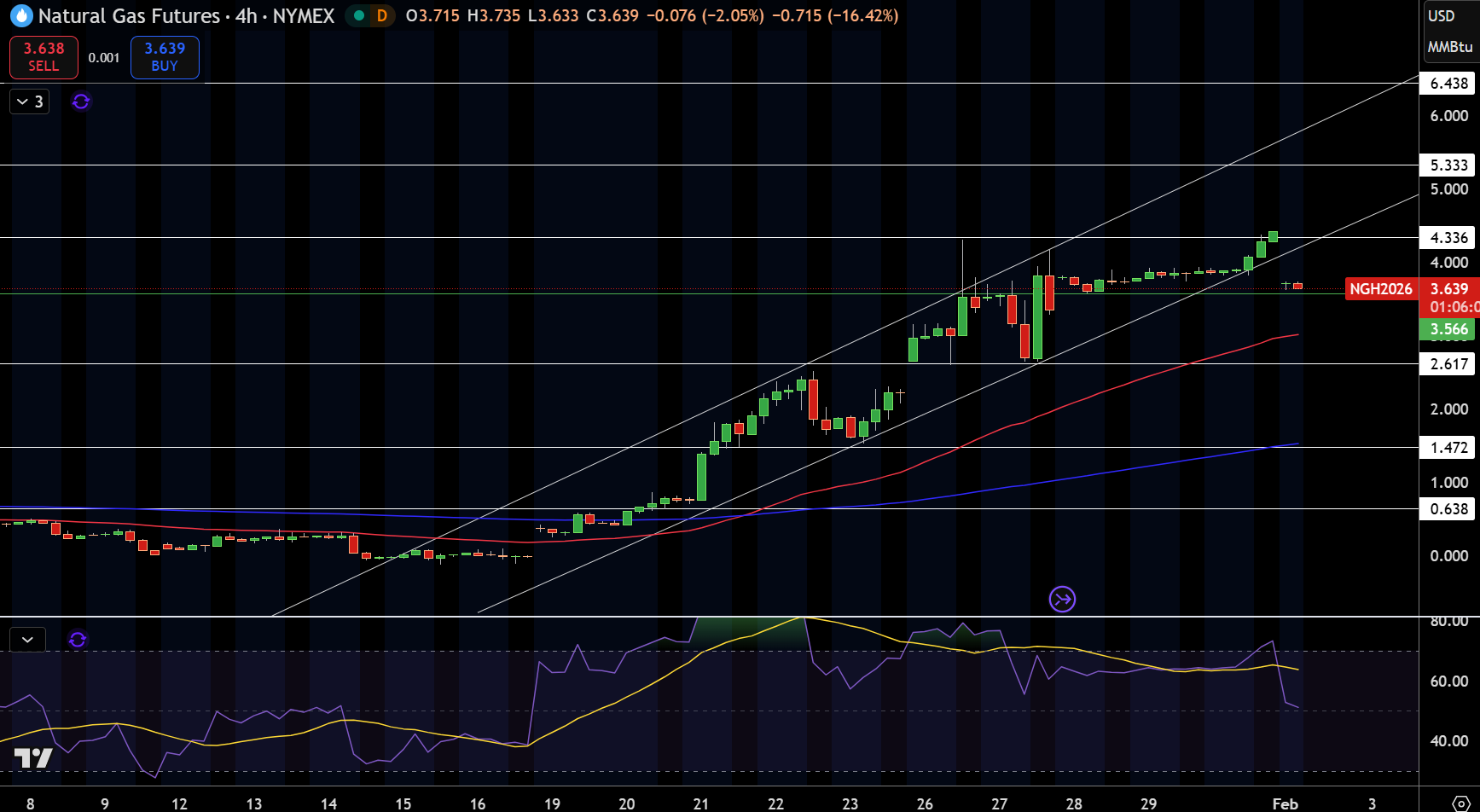Screen dimensions: 1480x812
Task: Collapse the indicator legend showing 3
Action: coord(30,101)
